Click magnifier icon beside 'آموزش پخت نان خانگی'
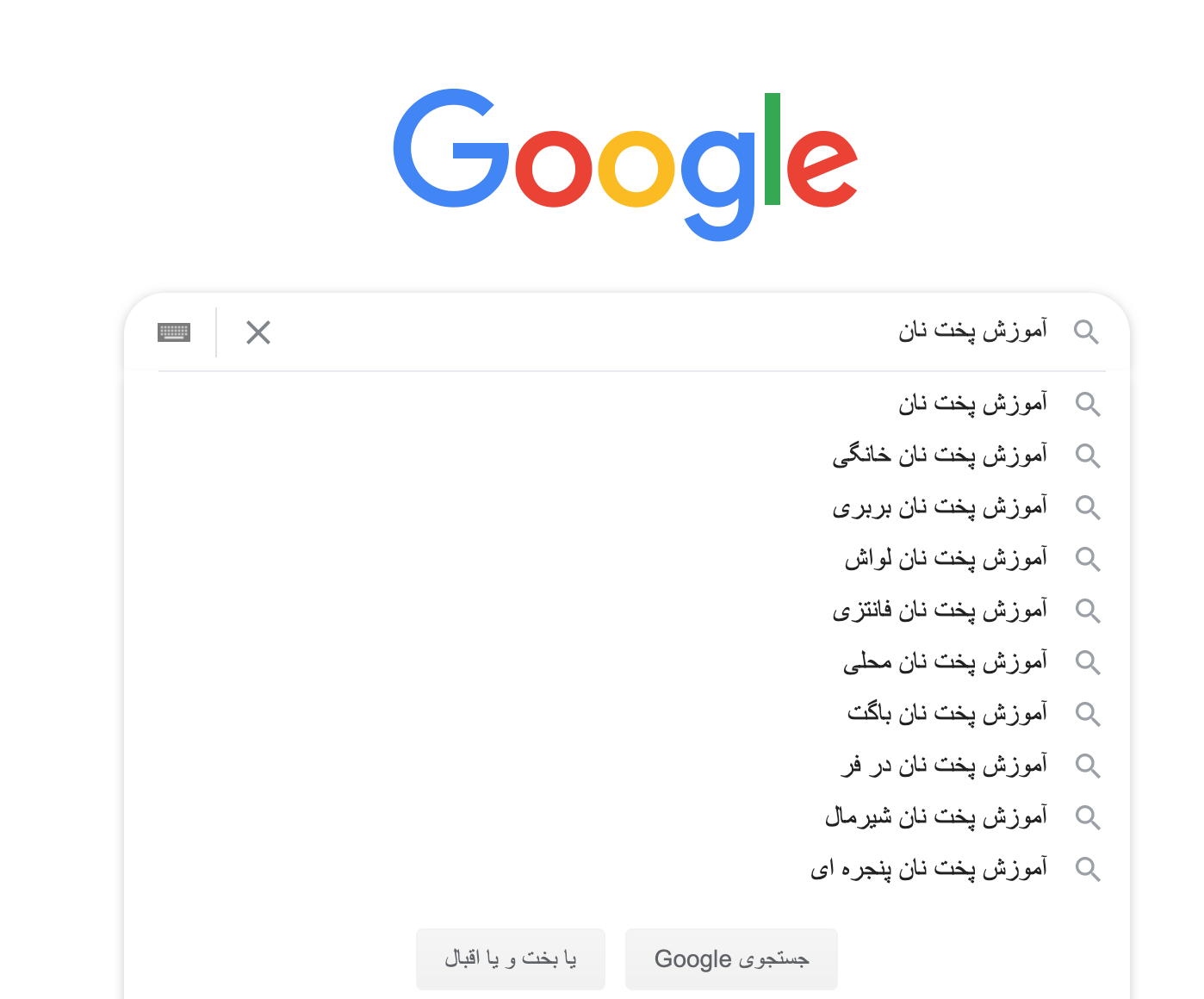Screen dimensions: 1204x999 click(x=1088, y=456)
